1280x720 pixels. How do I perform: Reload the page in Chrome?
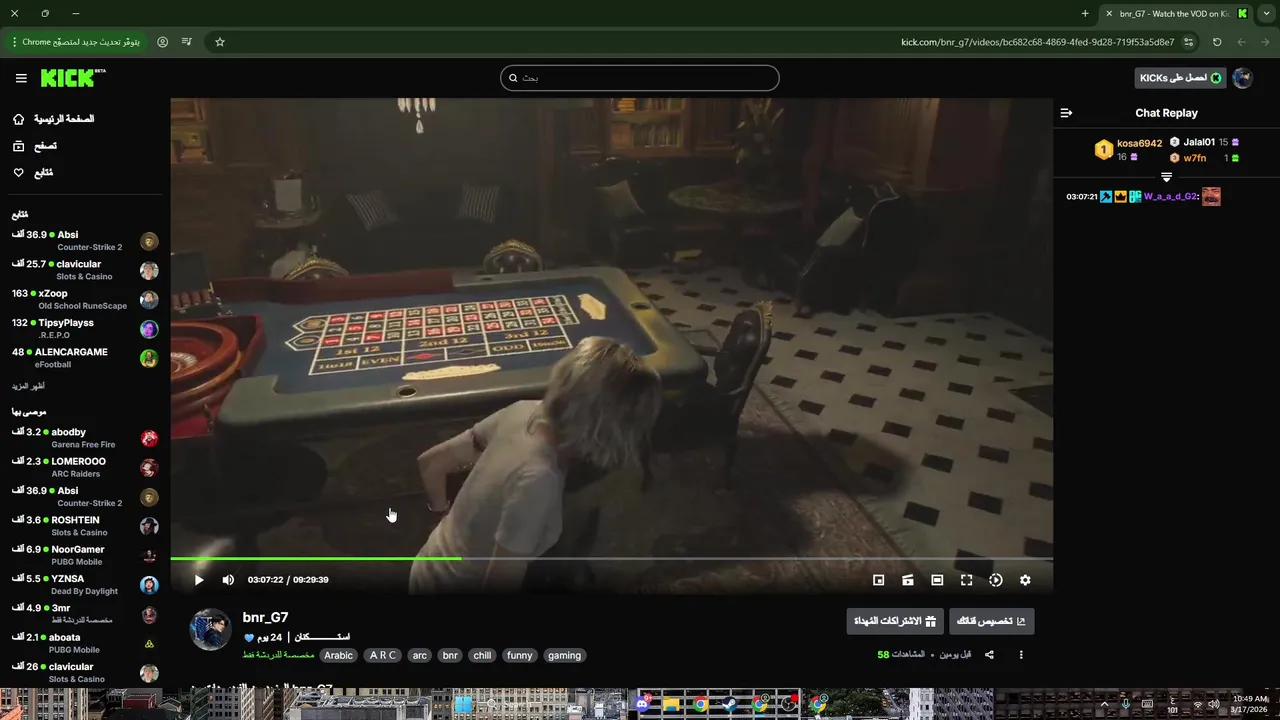[1217, 42]
